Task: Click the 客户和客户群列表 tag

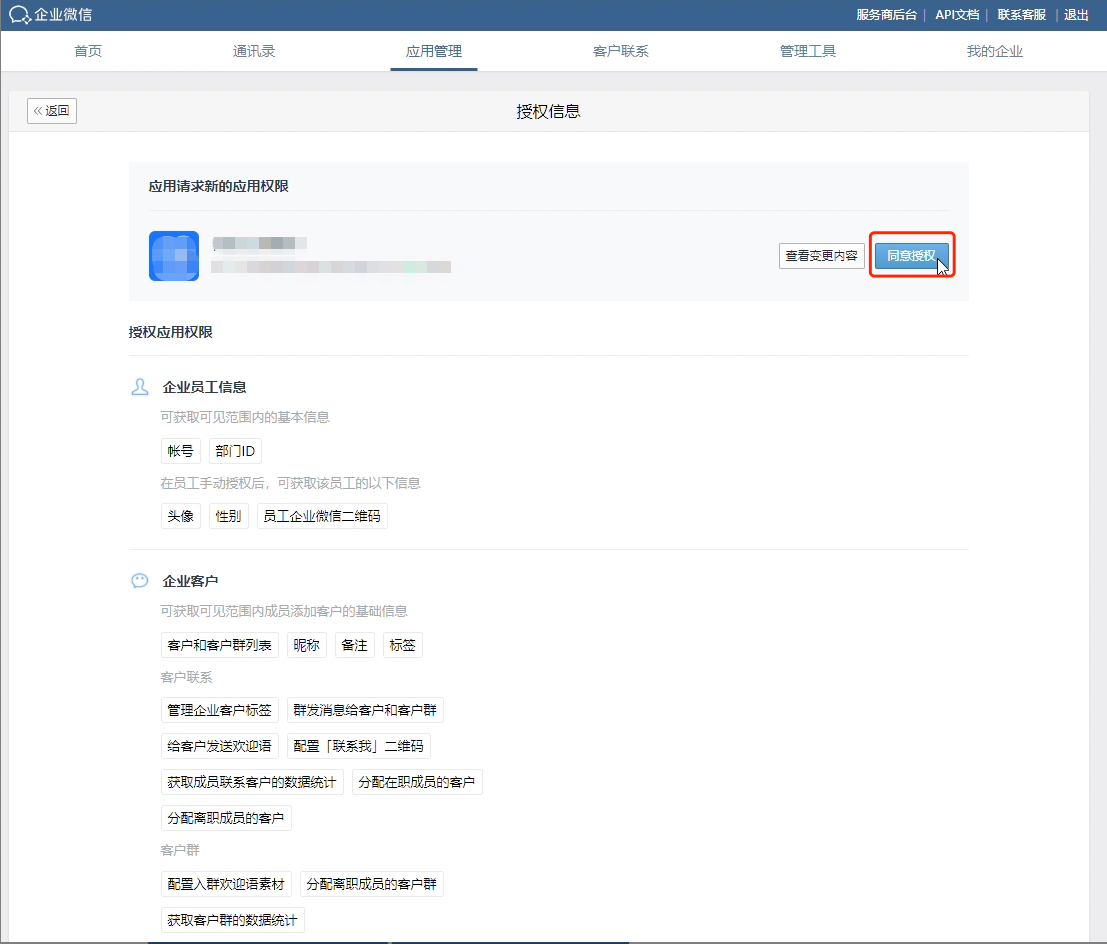Action: point(220,645)
